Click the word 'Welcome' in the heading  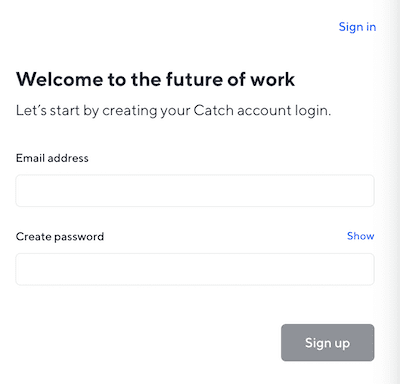click(x=60, y=79)
